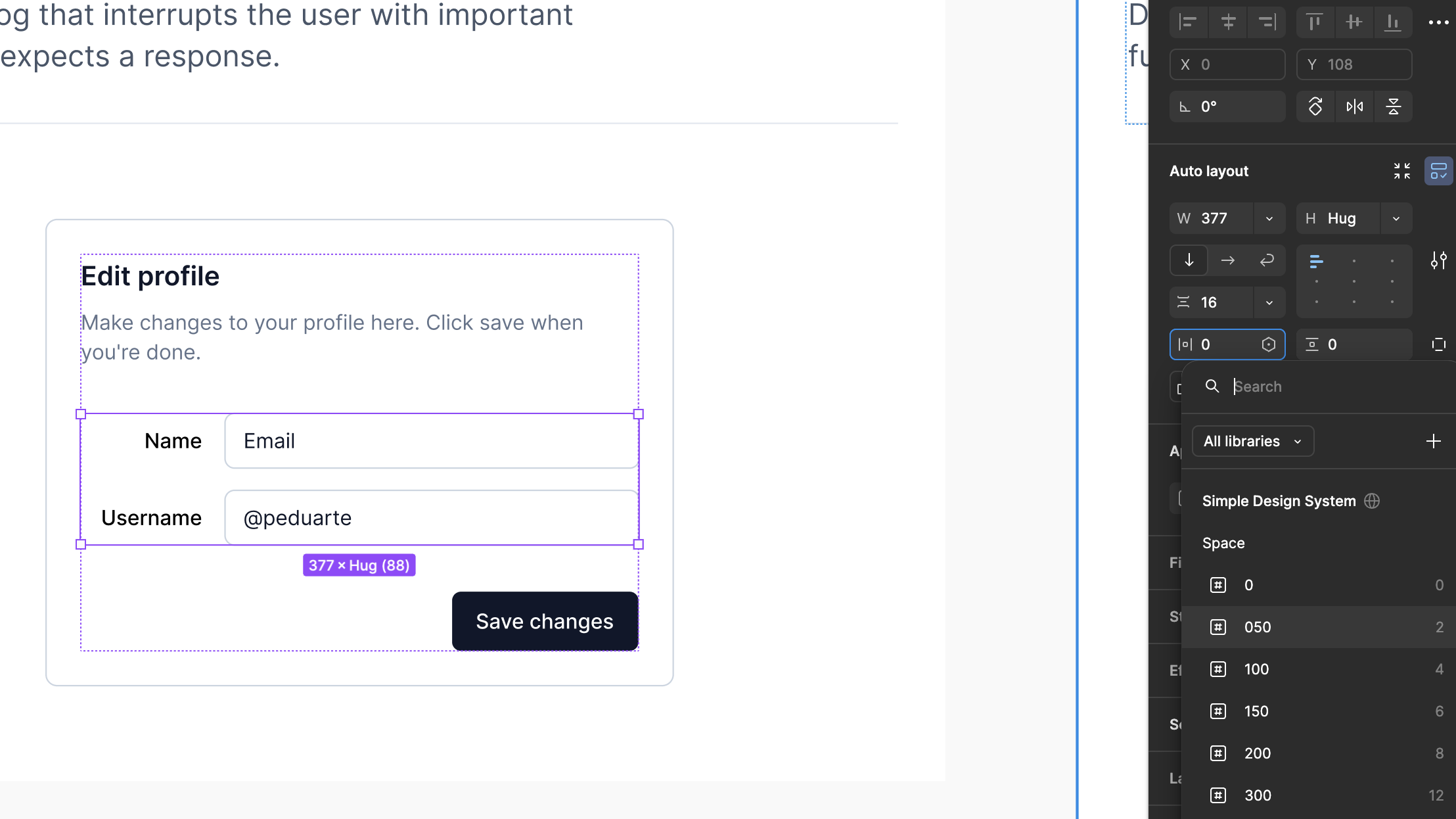Click plus to create new variable

pyautogui.click(x=1434, y=441)
